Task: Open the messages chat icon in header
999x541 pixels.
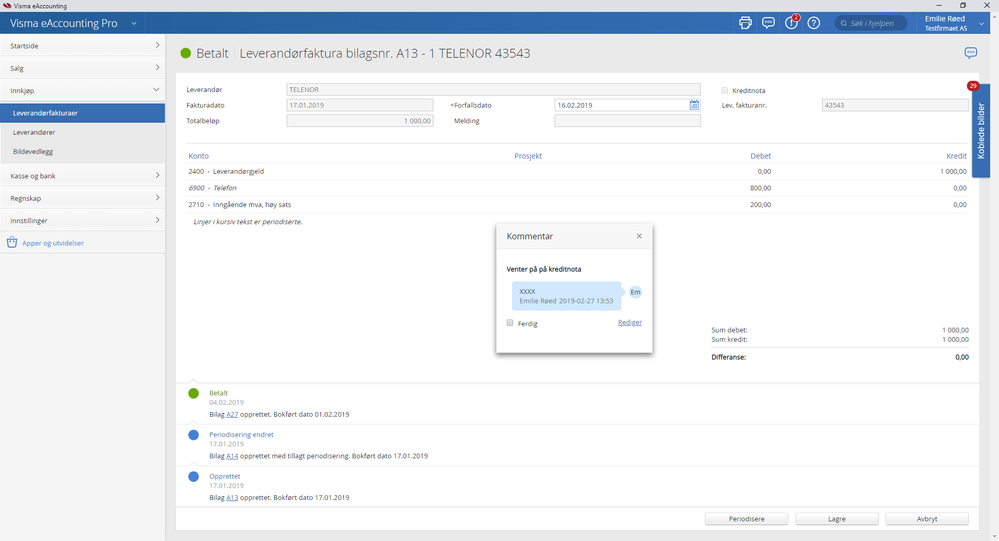Action: tap(768, 23)
